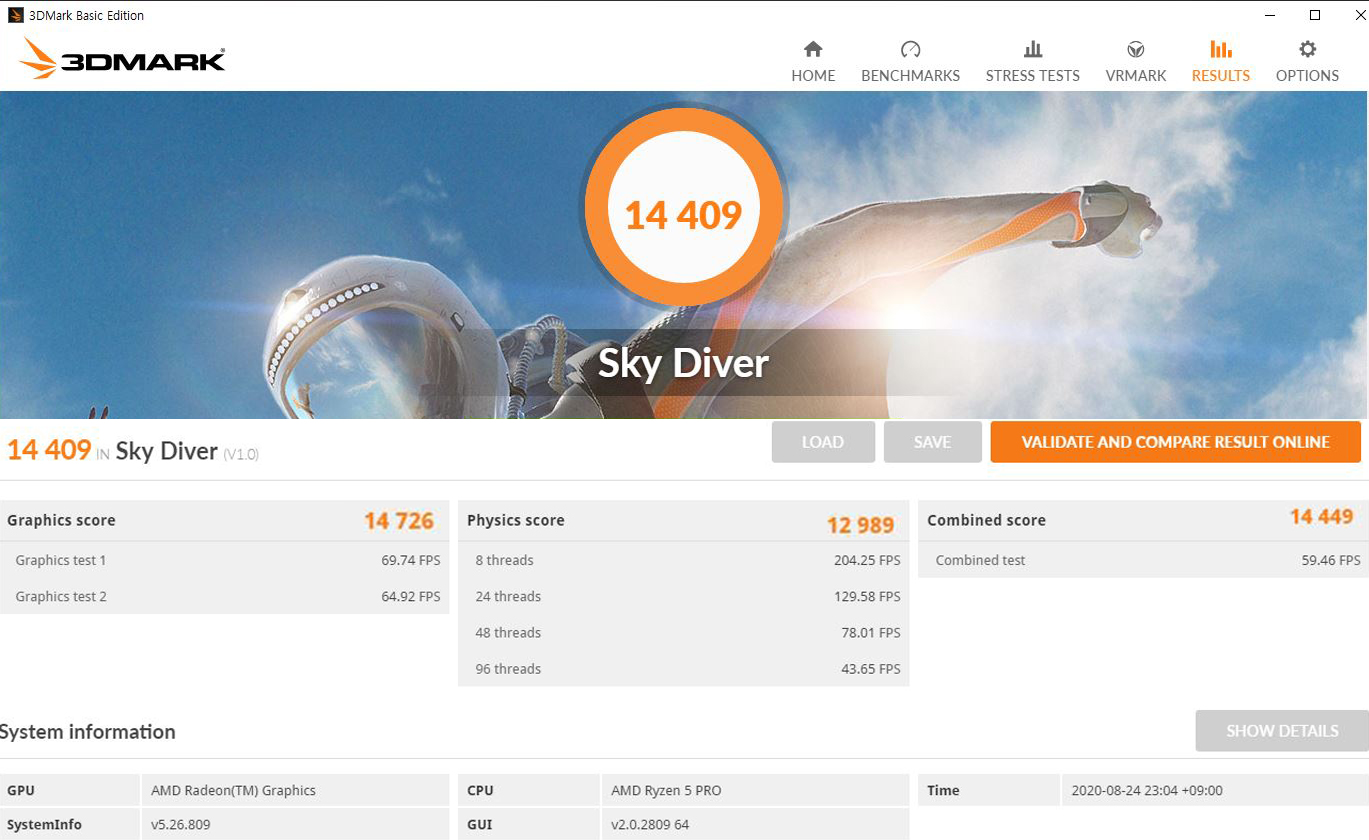
Task: Click the Results chart icon
Action: click(1221, 49)
